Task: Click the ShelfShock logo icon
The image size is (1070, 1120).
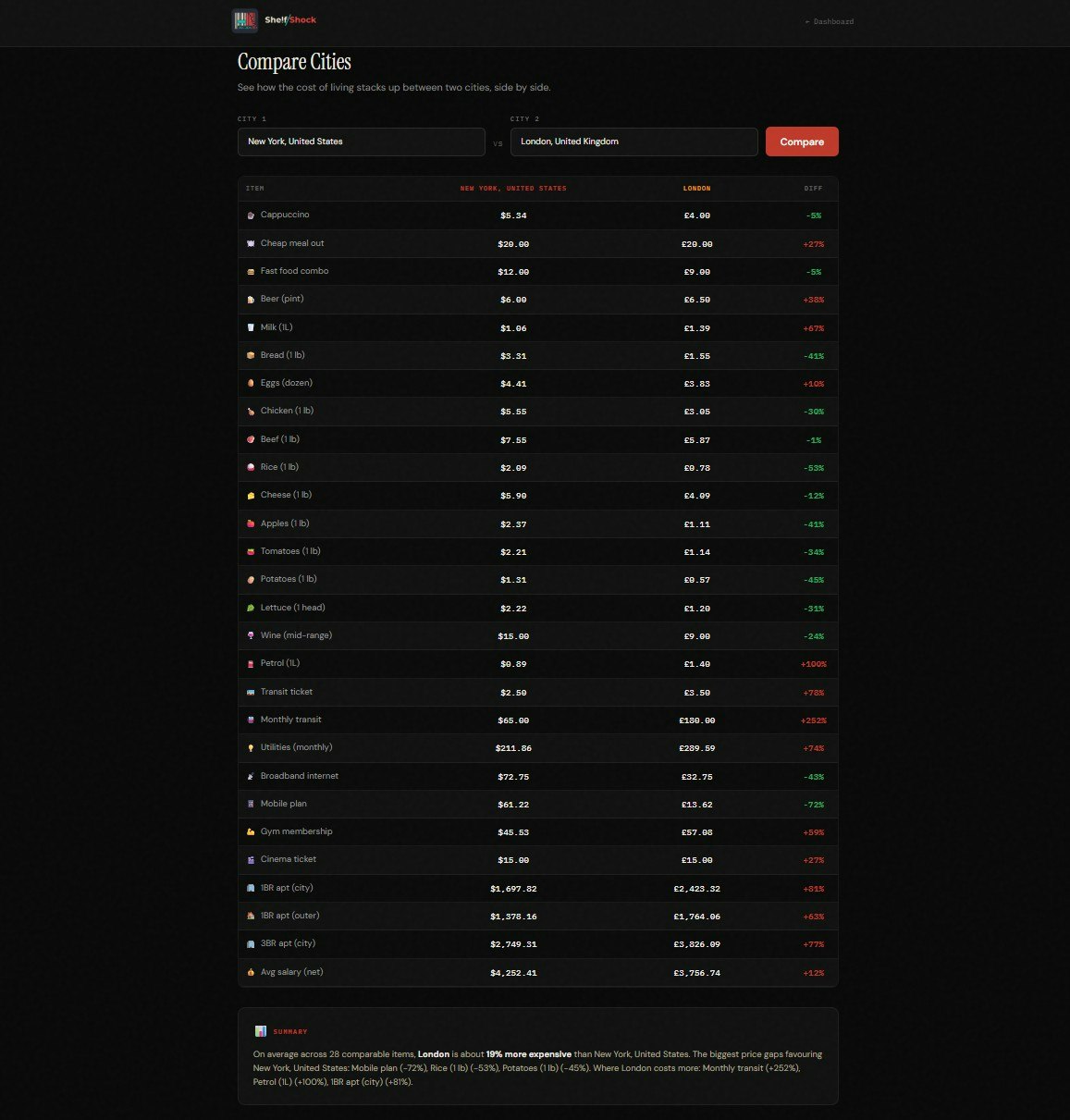Action: (244, 21)
